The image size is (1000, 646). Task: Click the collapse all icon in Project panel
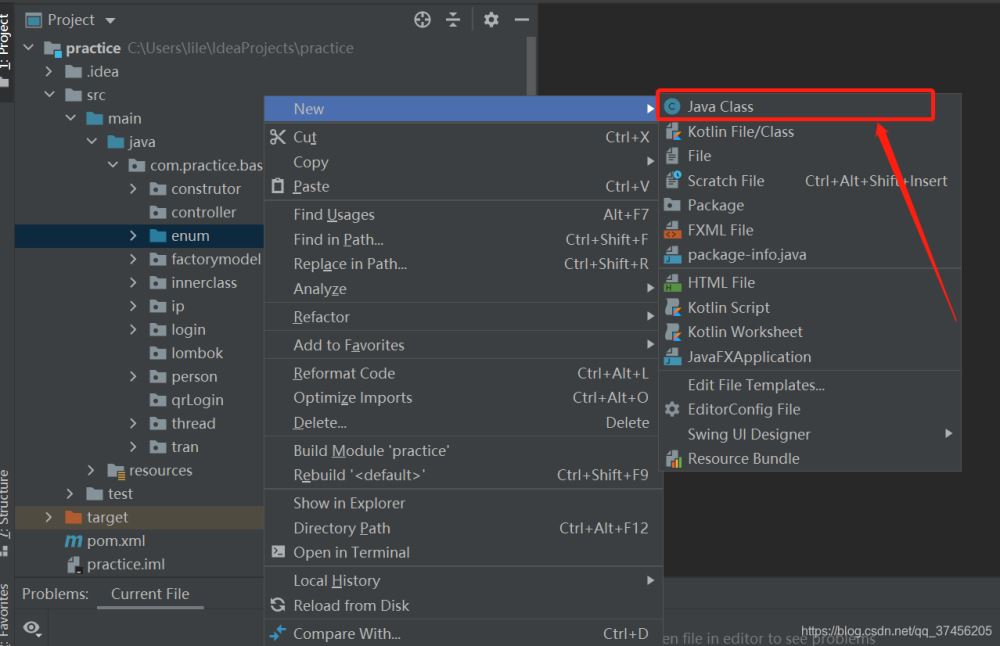[453, 20]
